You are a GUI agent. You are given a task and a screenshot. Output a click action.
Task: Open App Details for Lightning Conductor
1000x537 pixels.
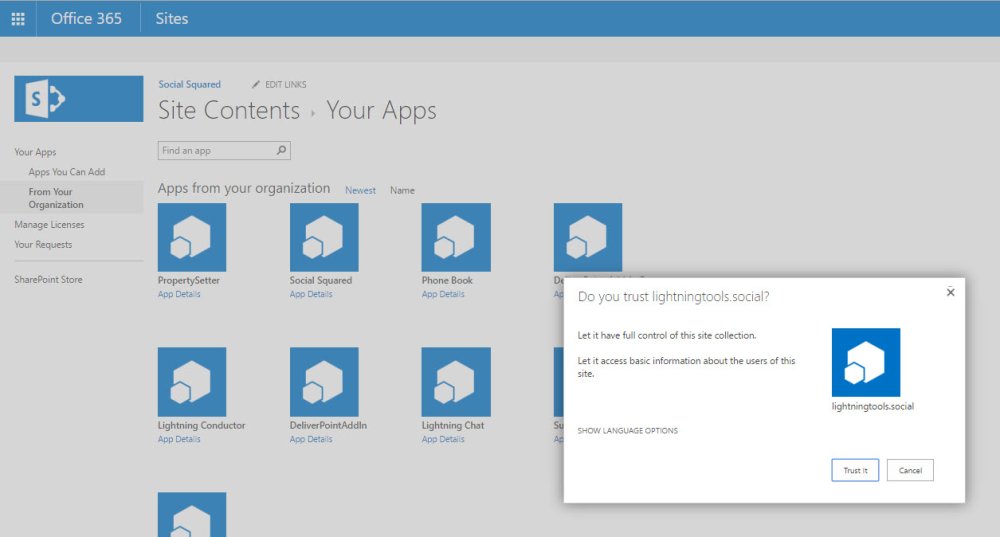coord(179,439)
